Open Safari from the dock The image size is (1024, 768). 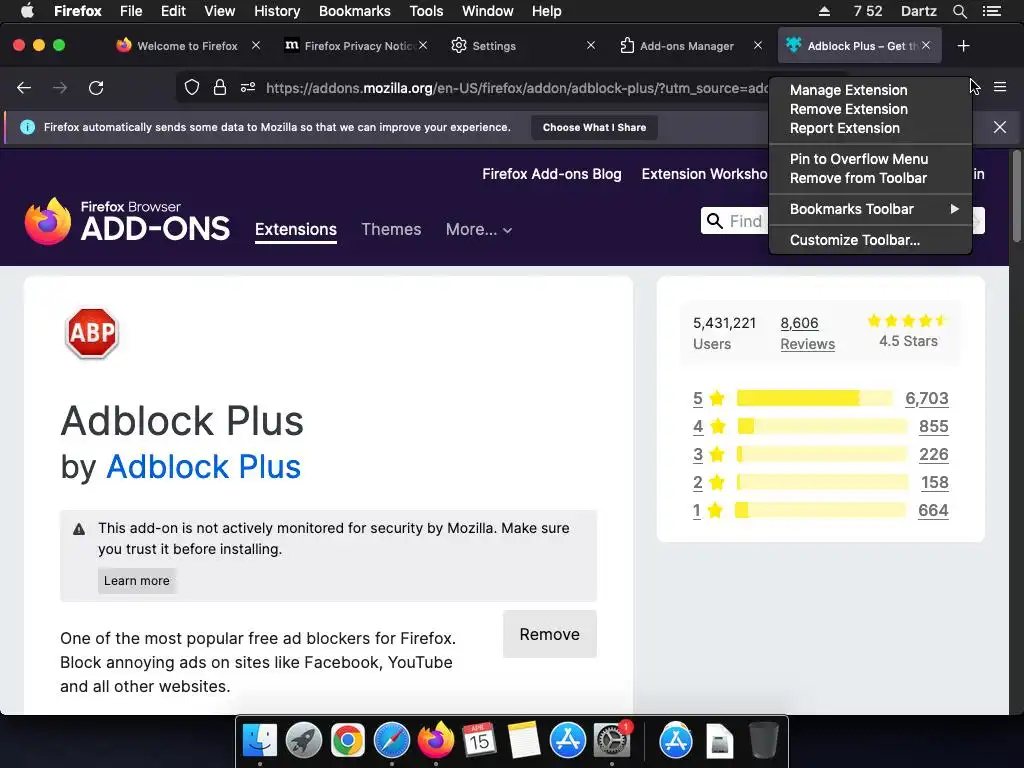(392, 741)
